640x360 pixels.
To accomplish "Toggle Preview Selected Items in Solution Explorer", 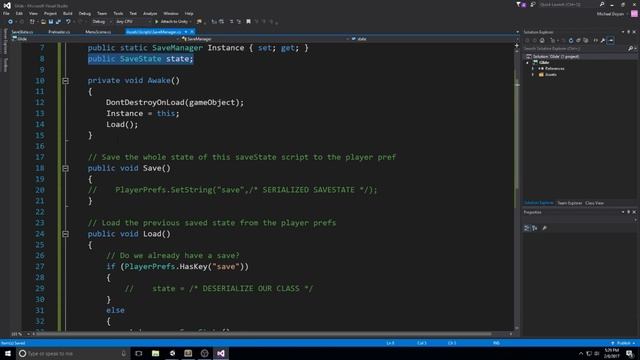I will (611, 40).
